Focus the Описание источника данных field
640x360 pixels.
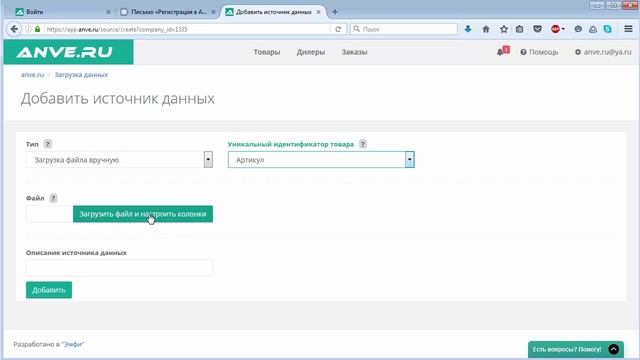pos(119,268)
